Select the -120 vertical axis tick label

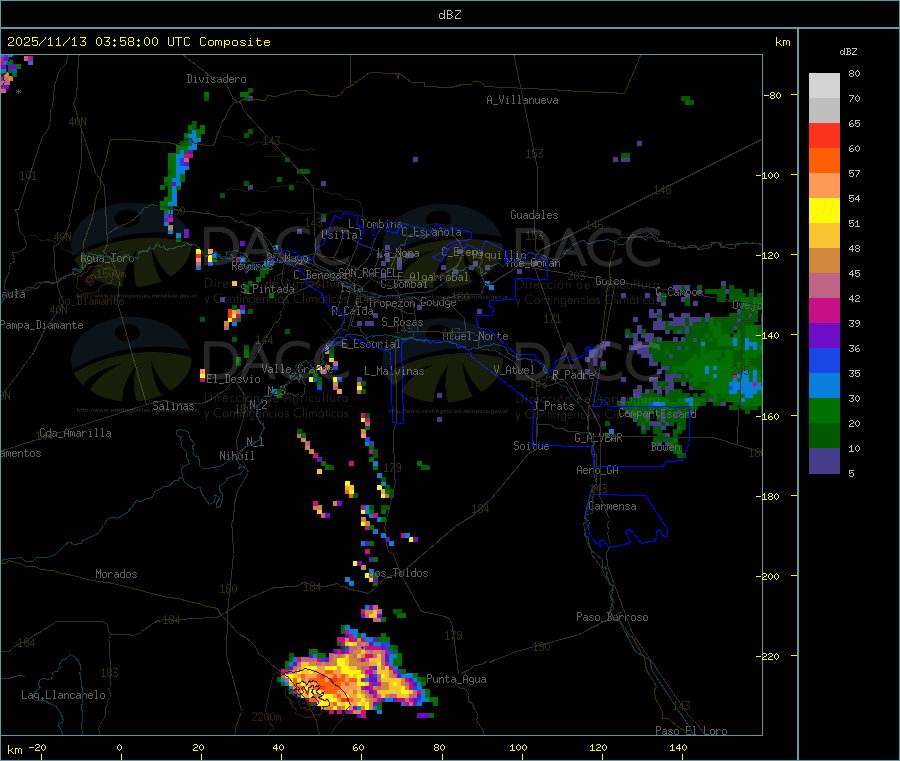coord(771,255)
